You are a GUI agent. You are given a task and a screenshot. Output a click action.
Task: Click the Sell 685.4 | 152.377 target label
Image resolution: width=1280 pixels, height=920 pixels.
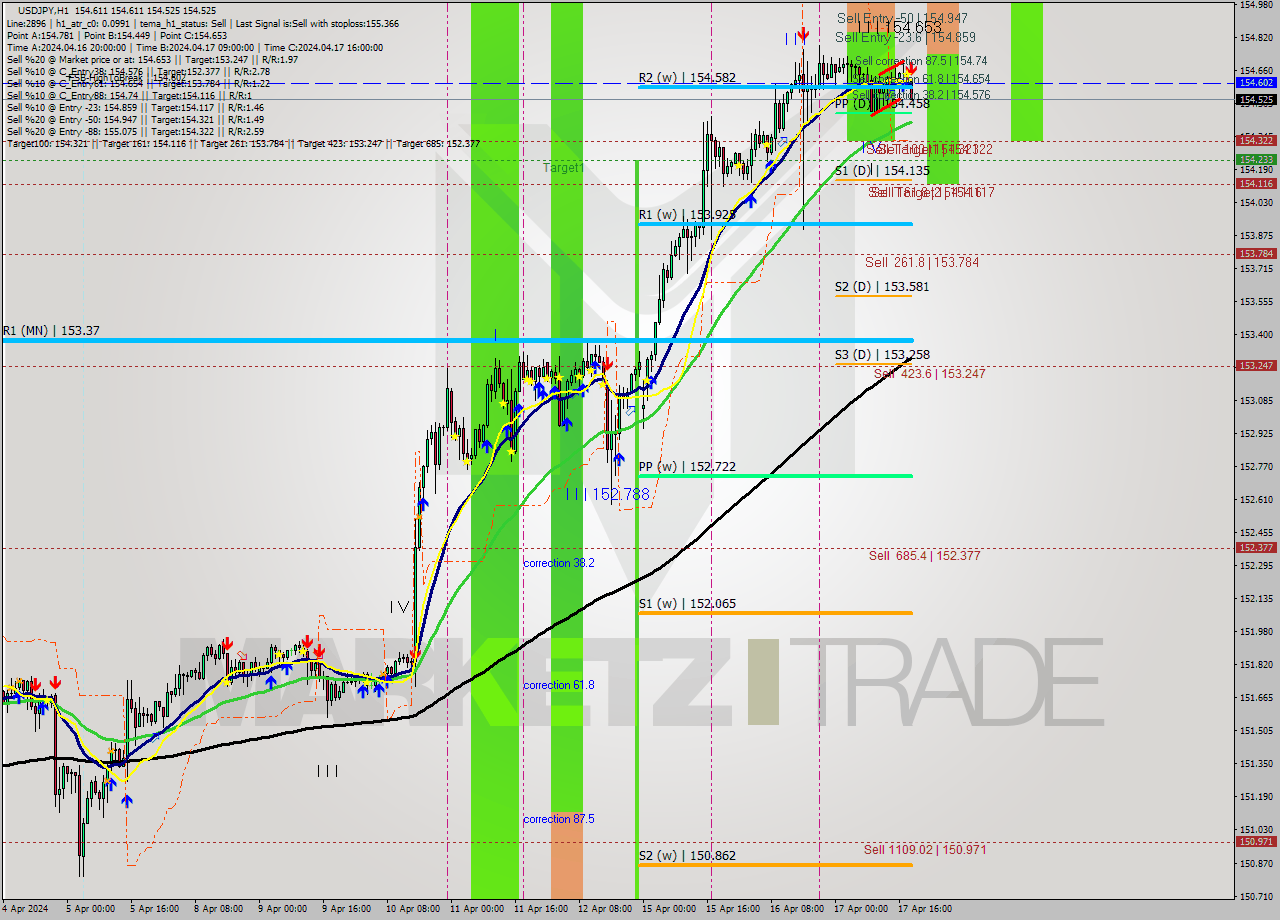pos(924,555)
